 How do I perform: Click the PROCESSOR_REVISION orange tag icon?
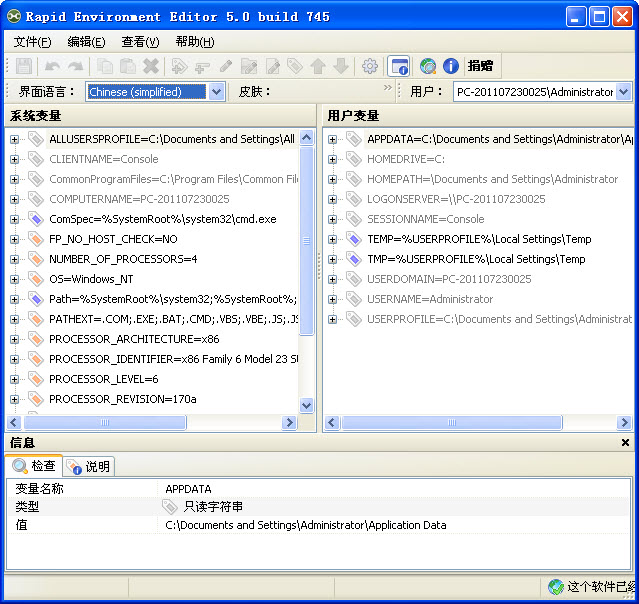tap(36, 399)
